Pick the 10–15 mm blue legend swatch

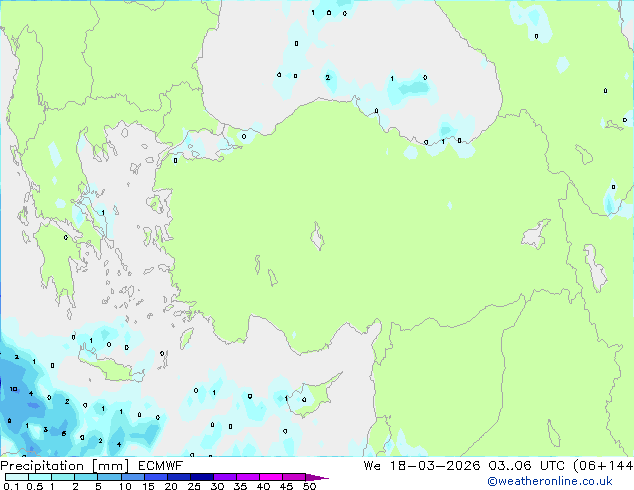(x=132, y=477)
